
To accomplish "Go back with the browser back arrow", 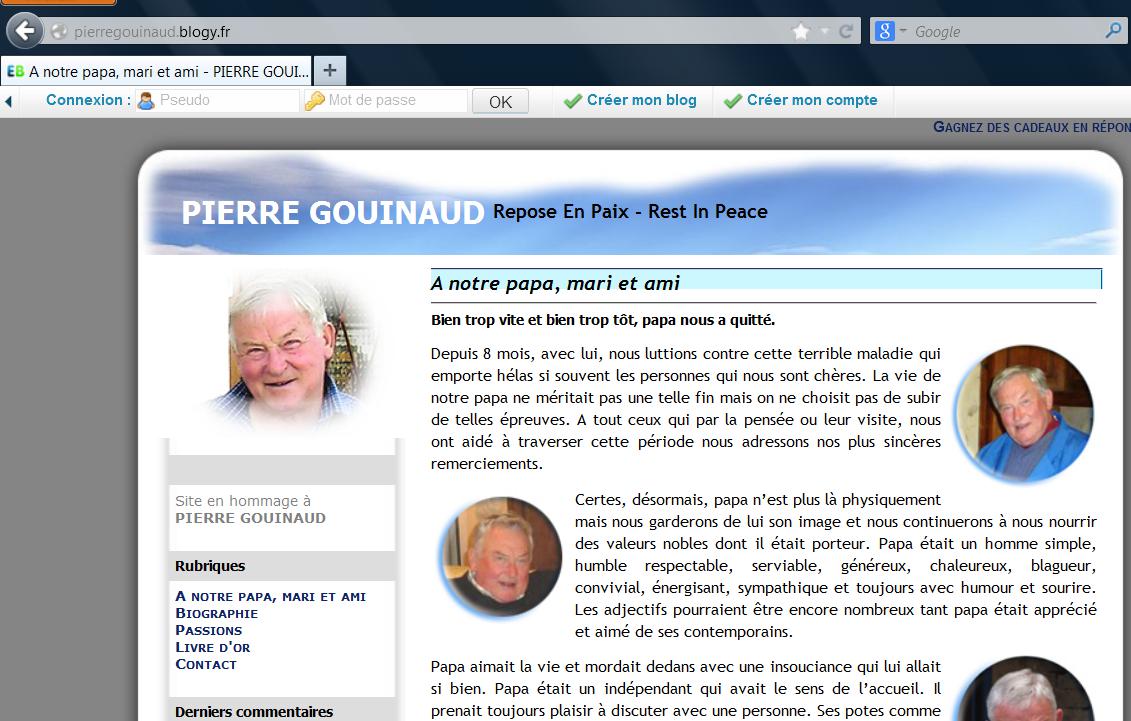I will [25, 31].
